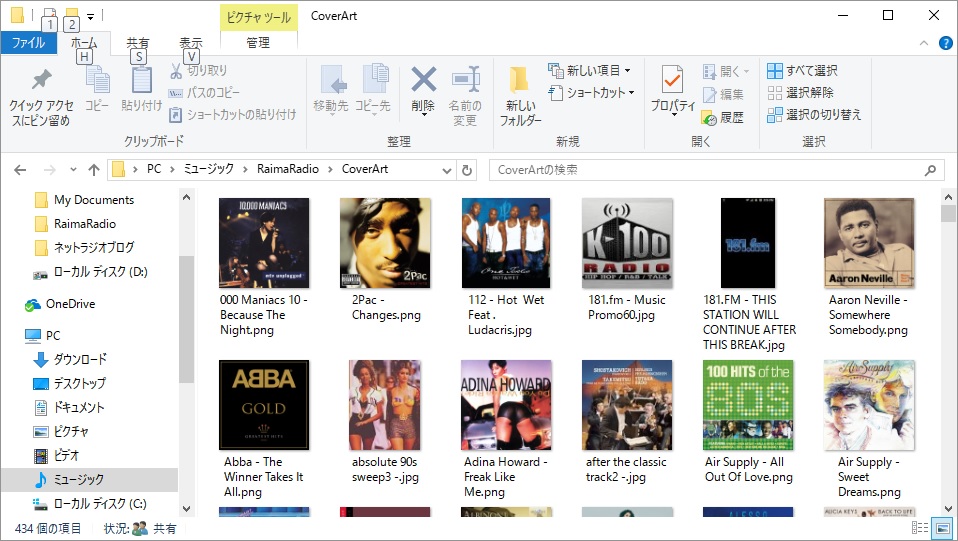Click the file list scroll down arrow

[948, 507]
